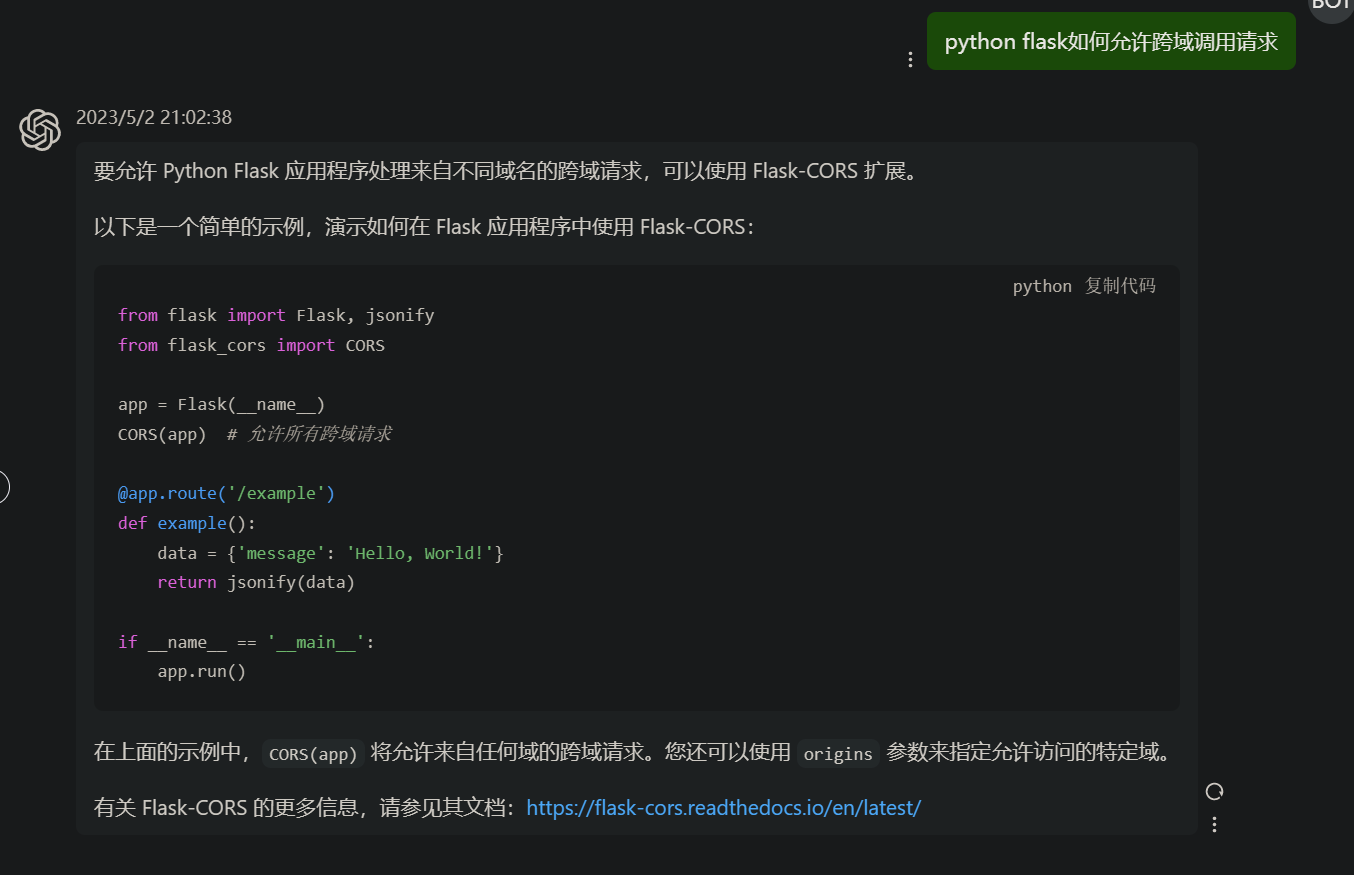
Task: Click the timestamp 2023/5/2 21:02:38
Action: tap(153, 117)
